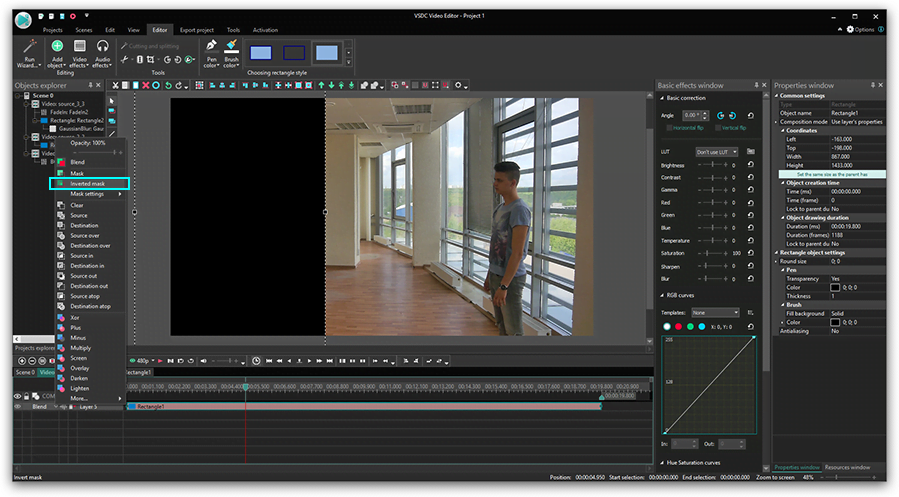Viewport: 899px width, 497px height.
Task: Collapse the Basic correction section
Action: [x=662, y=98]
